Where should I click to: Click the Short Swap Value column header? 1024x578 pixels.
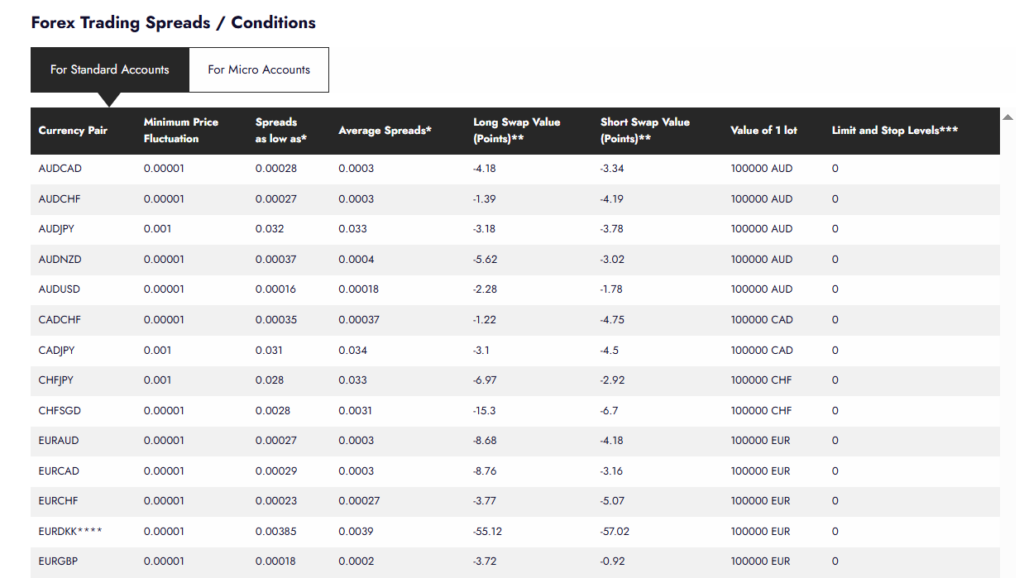pyautogui.click(x=645, y=130)
